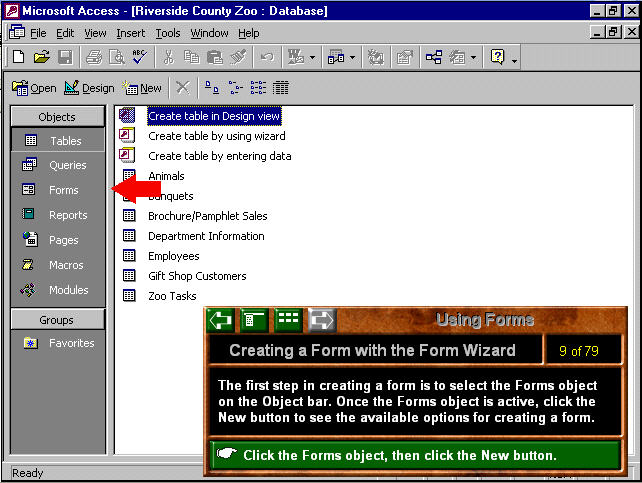
Task: Select the Gift Shop Customers table
Action: point(197,276)
